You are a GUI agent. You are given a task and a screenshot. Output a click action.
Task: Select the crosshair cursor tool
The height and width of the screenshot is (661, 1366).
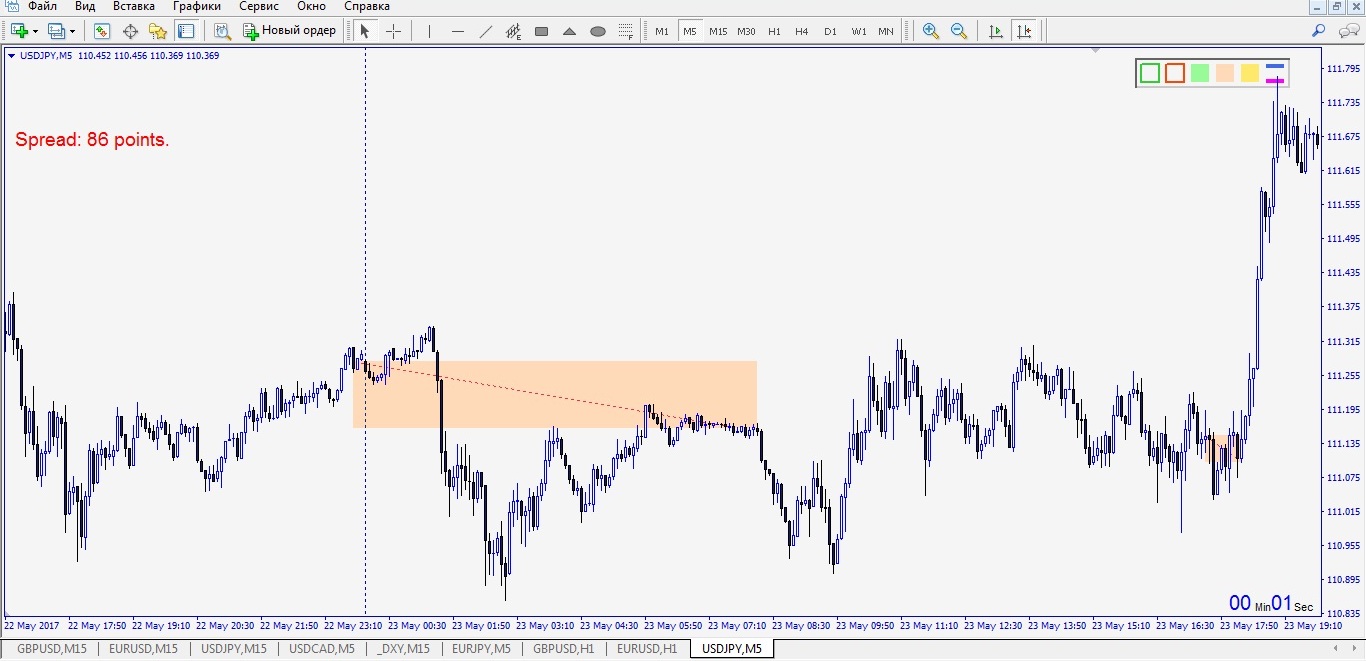[x=393, y=31]
